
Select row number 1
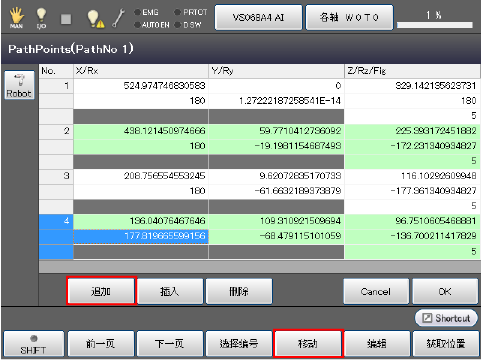[x=56, y=86]
